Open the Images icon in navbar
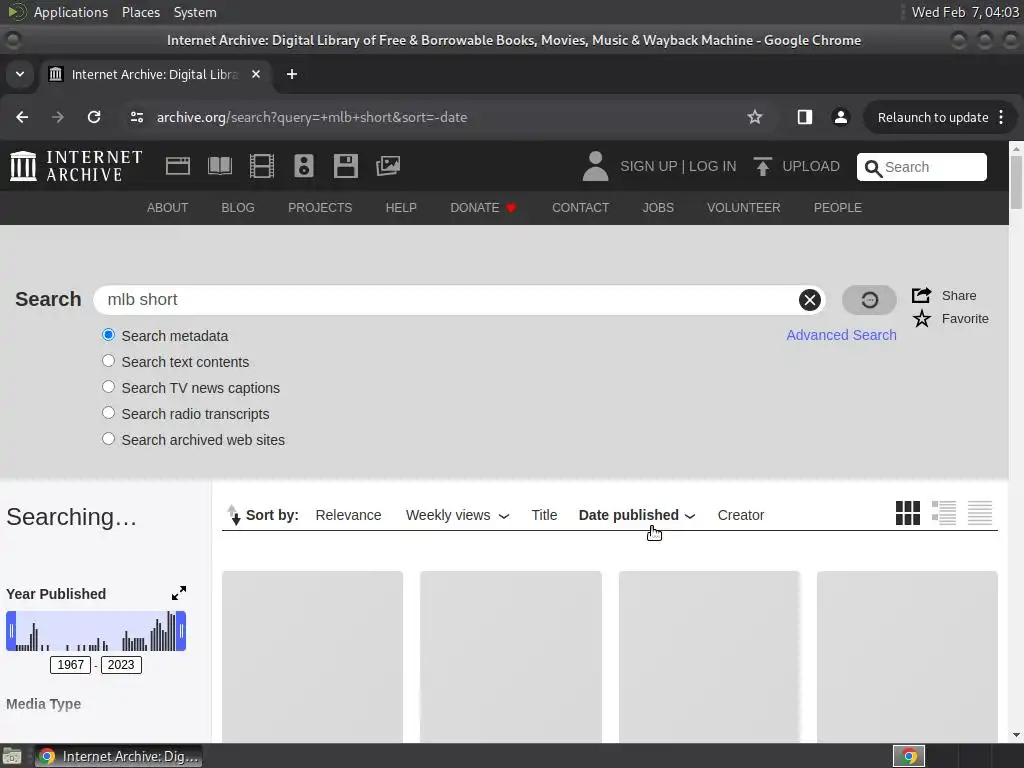The width and height of the screenshot is (1024, 768). 388,166
